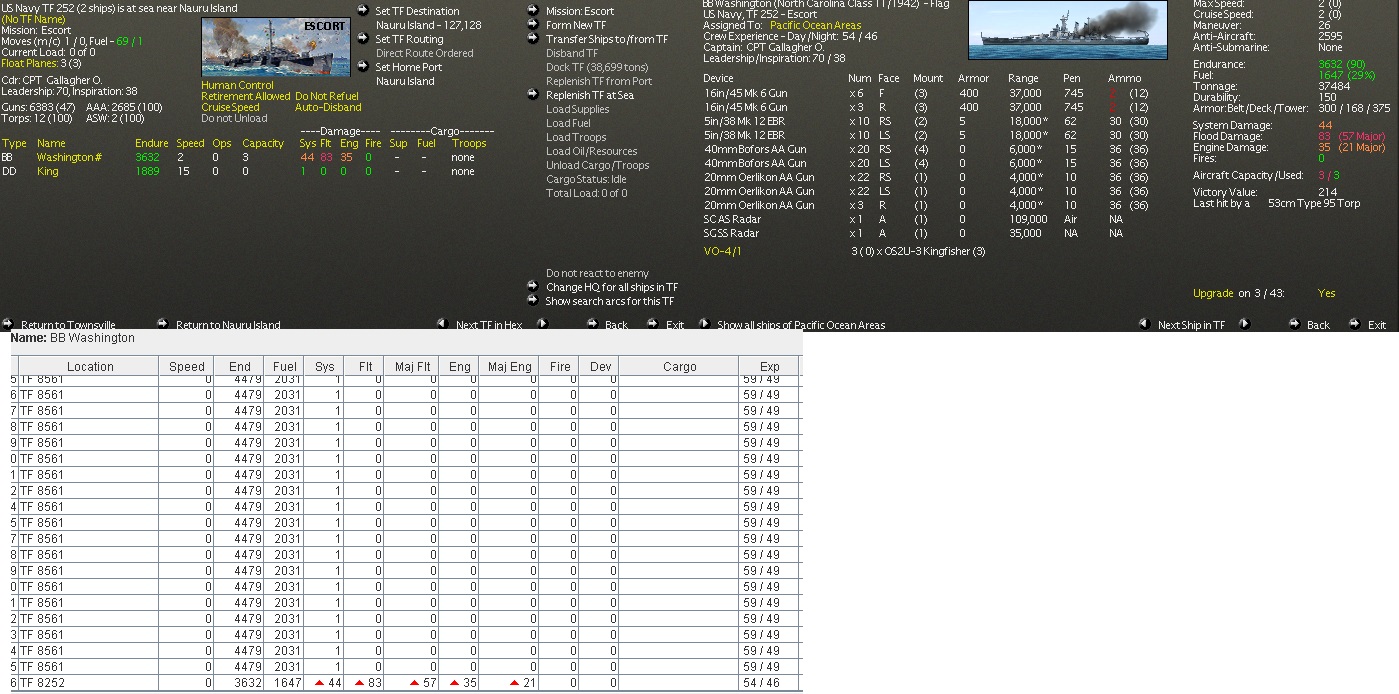Click the arrow icon for Show search arcs
Screen dimensions: 1399x694
(534, 300)
